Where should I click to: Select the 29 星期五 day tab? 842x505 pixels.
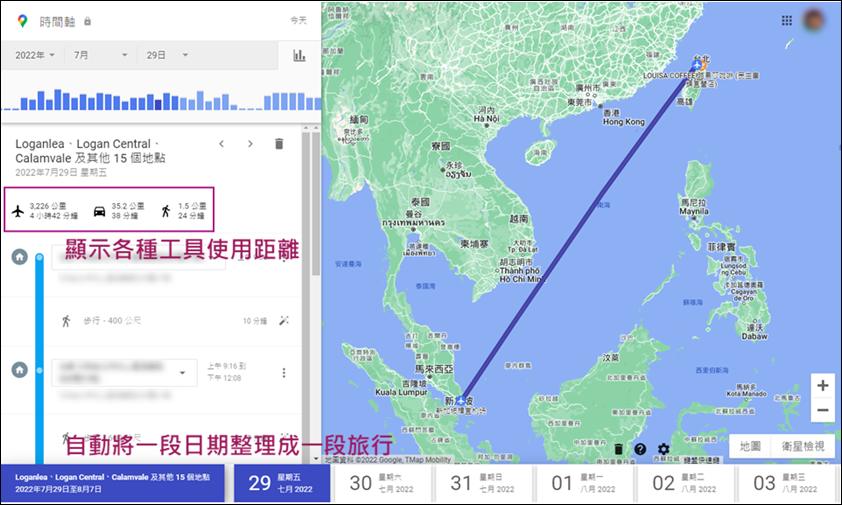coord(281,483)
